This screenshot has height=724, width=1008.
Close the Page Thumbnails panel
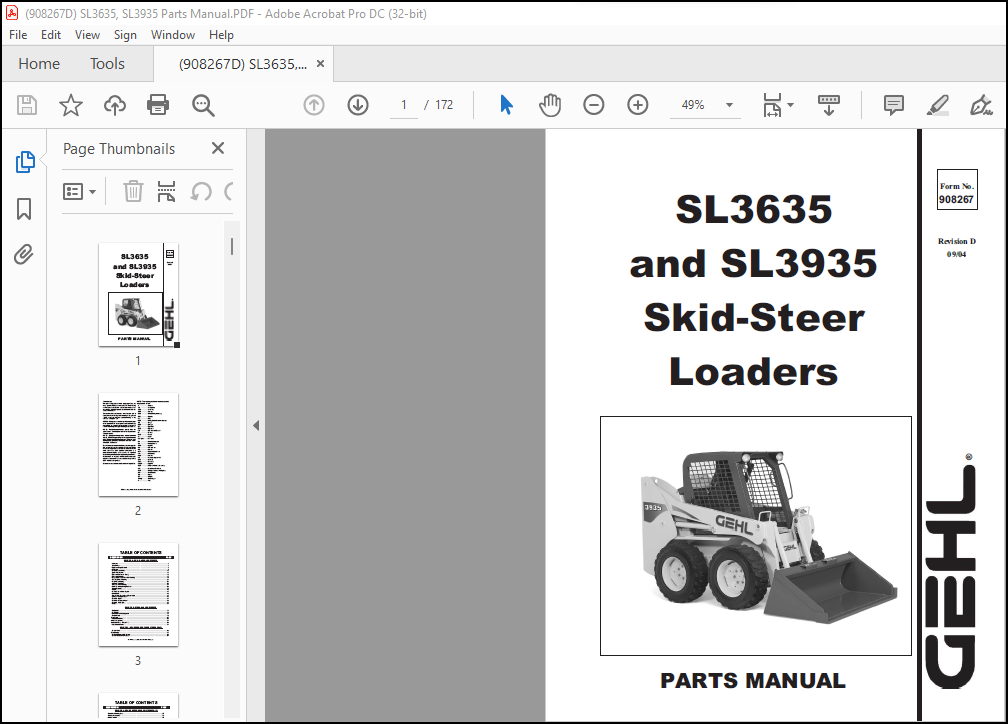click(x=218, y=149)
